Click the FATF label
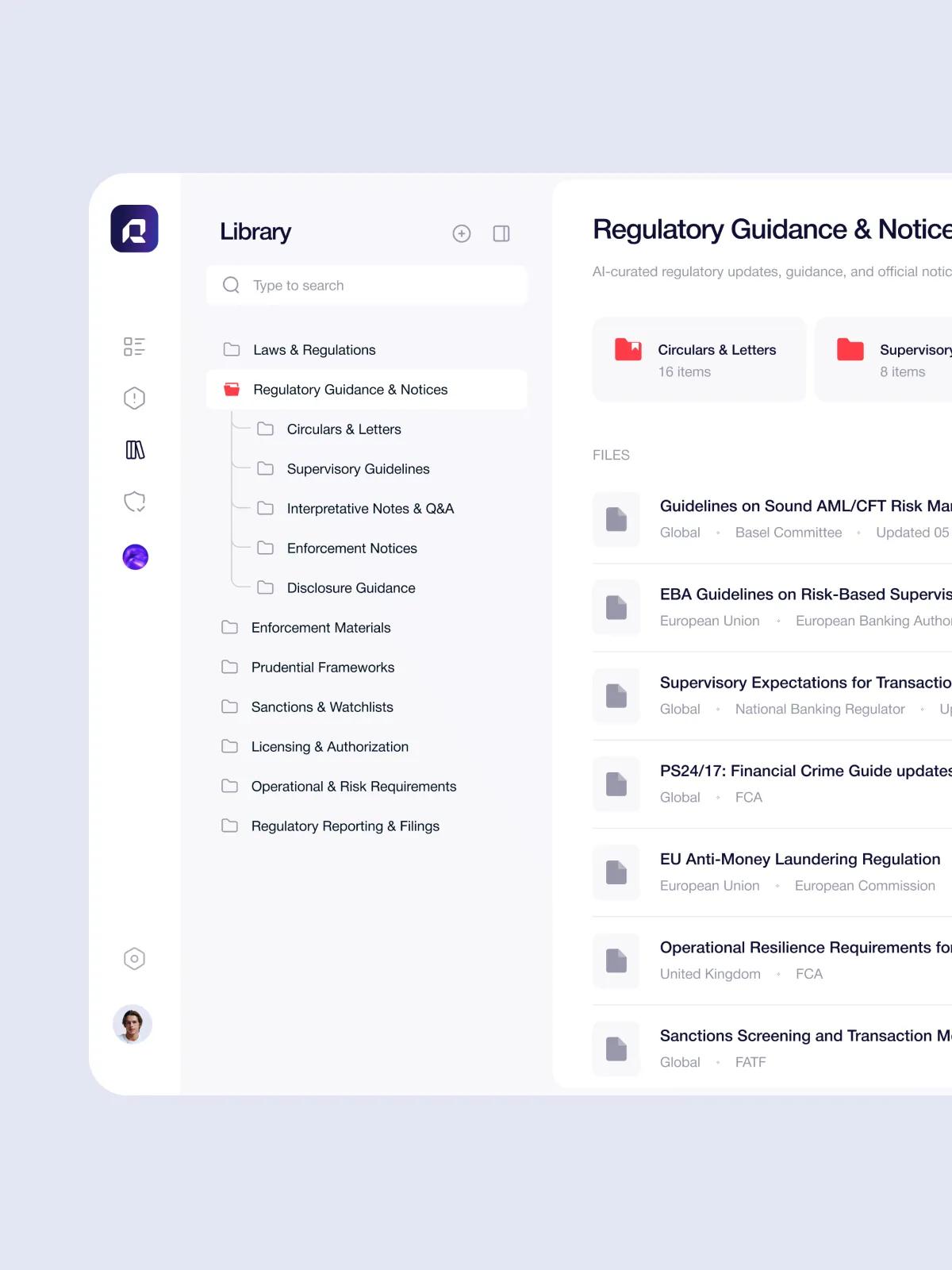 [x=750, y=1062]
